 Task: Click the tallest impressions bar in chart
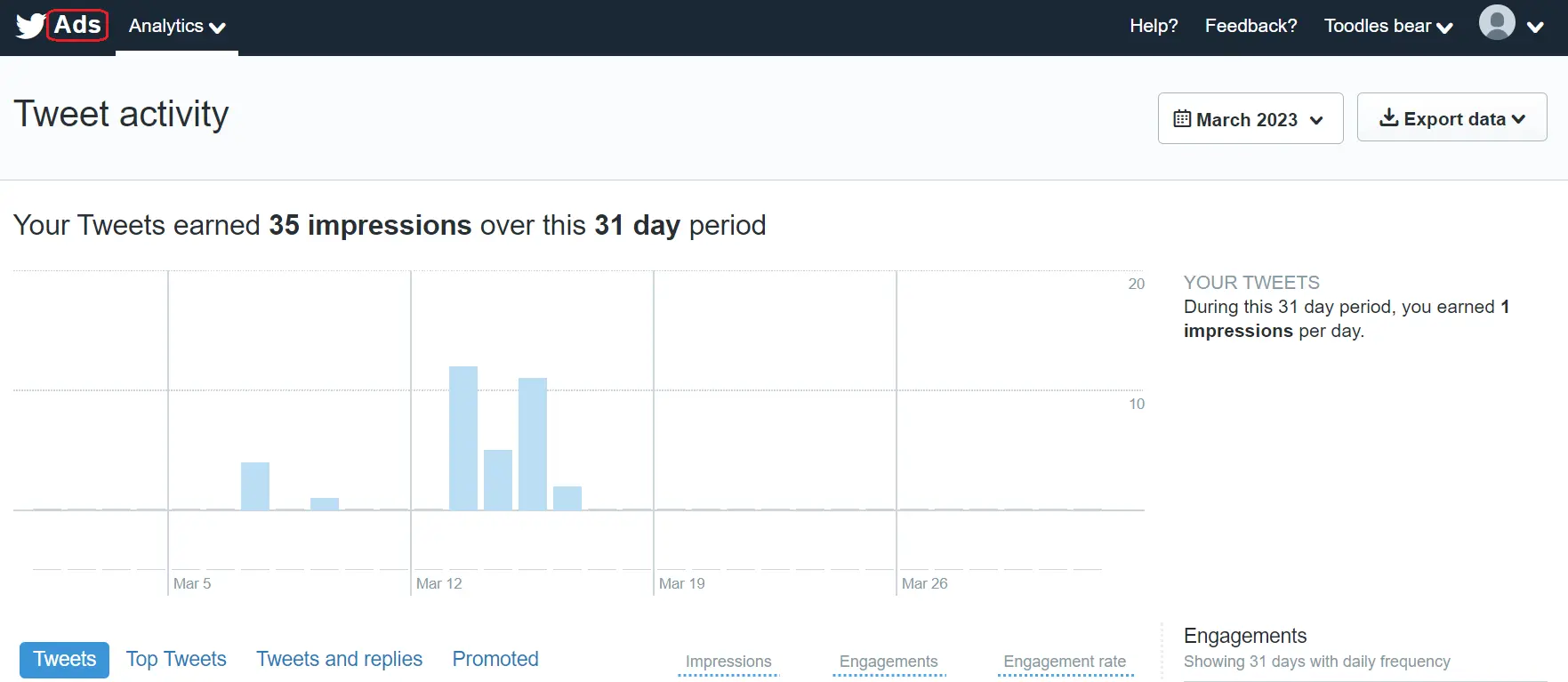463,438
